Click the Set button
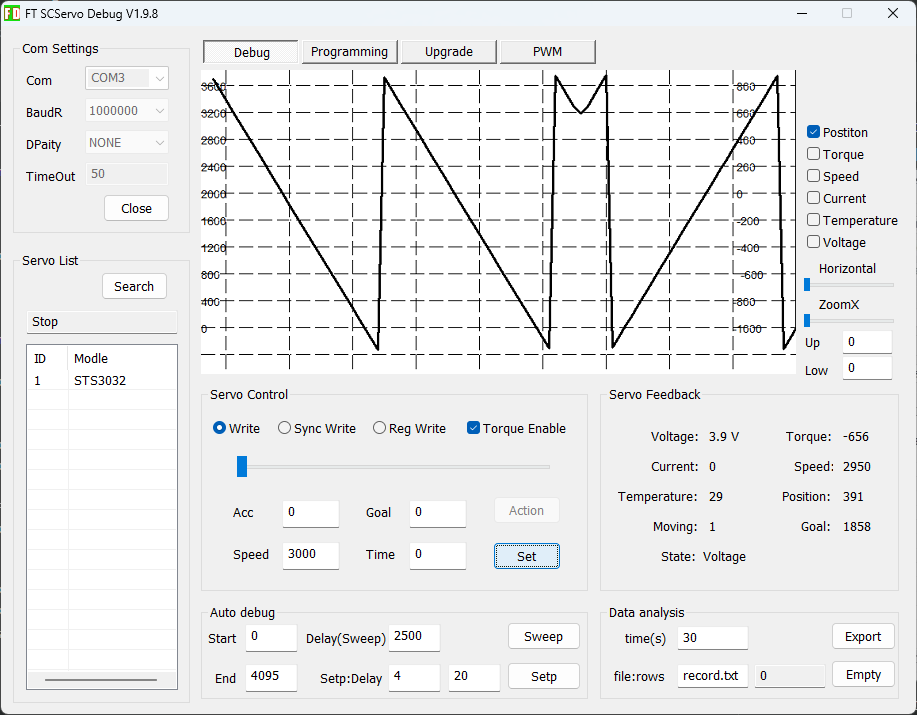Viewport: 917px width, 715px height. (526, 556)
